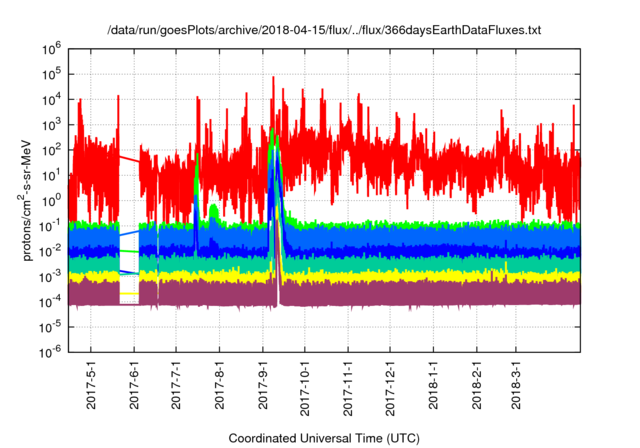Click the date label 2017-12-1
Viewport: 640px width, 448px height.
pyautogui.click(x=390, y=387)
